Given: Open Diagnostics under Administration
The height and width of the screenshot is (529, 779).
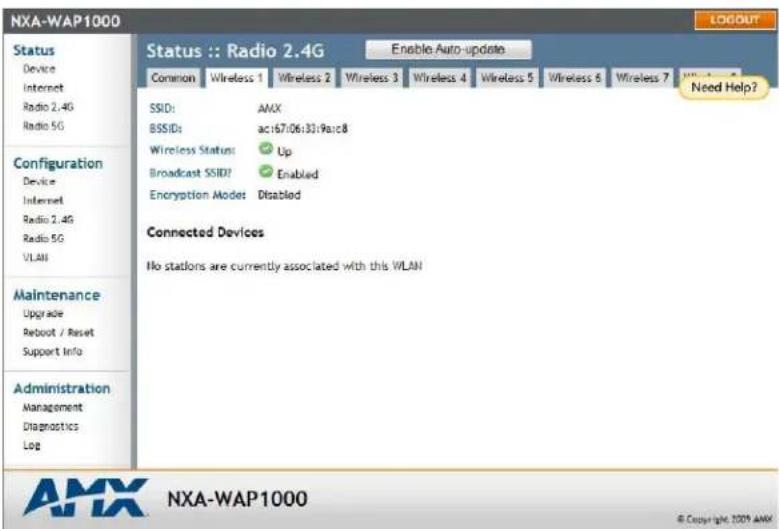Looking at the screenshot, I should pyautogui.click(x=50, y=426).
